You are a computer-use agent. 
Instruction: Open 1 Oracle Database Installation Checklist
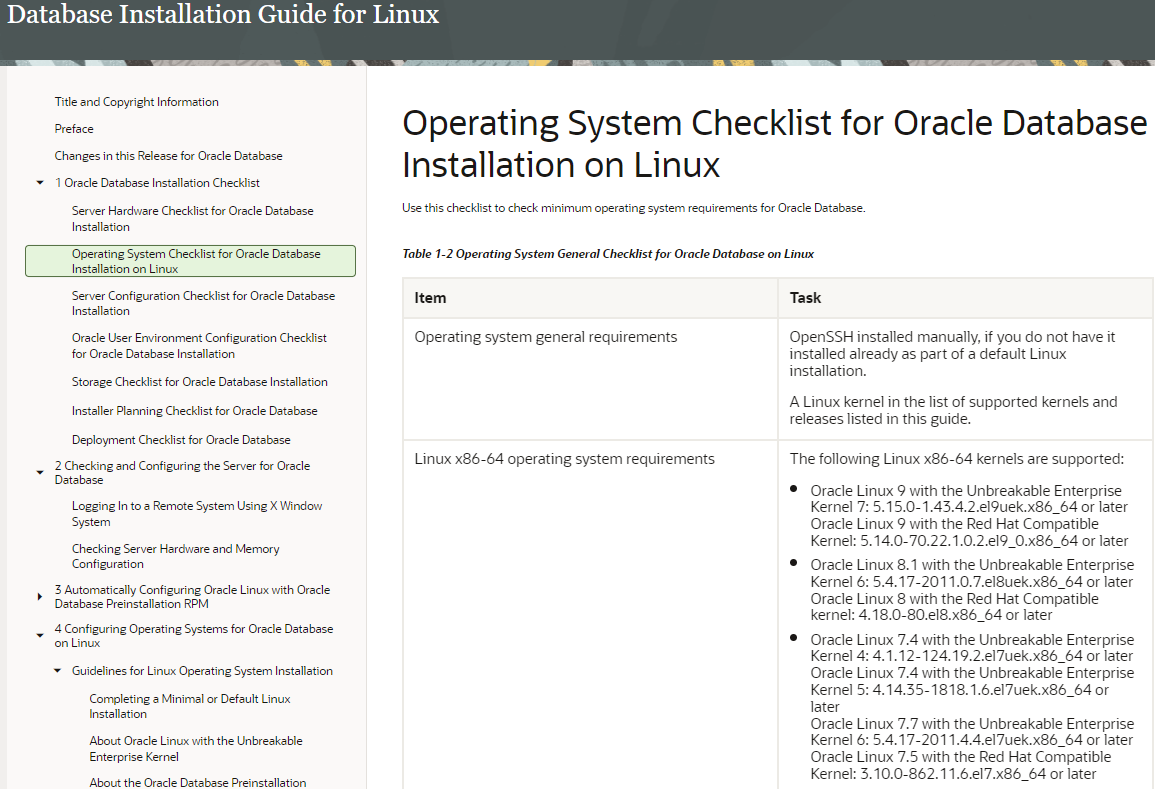157,183
